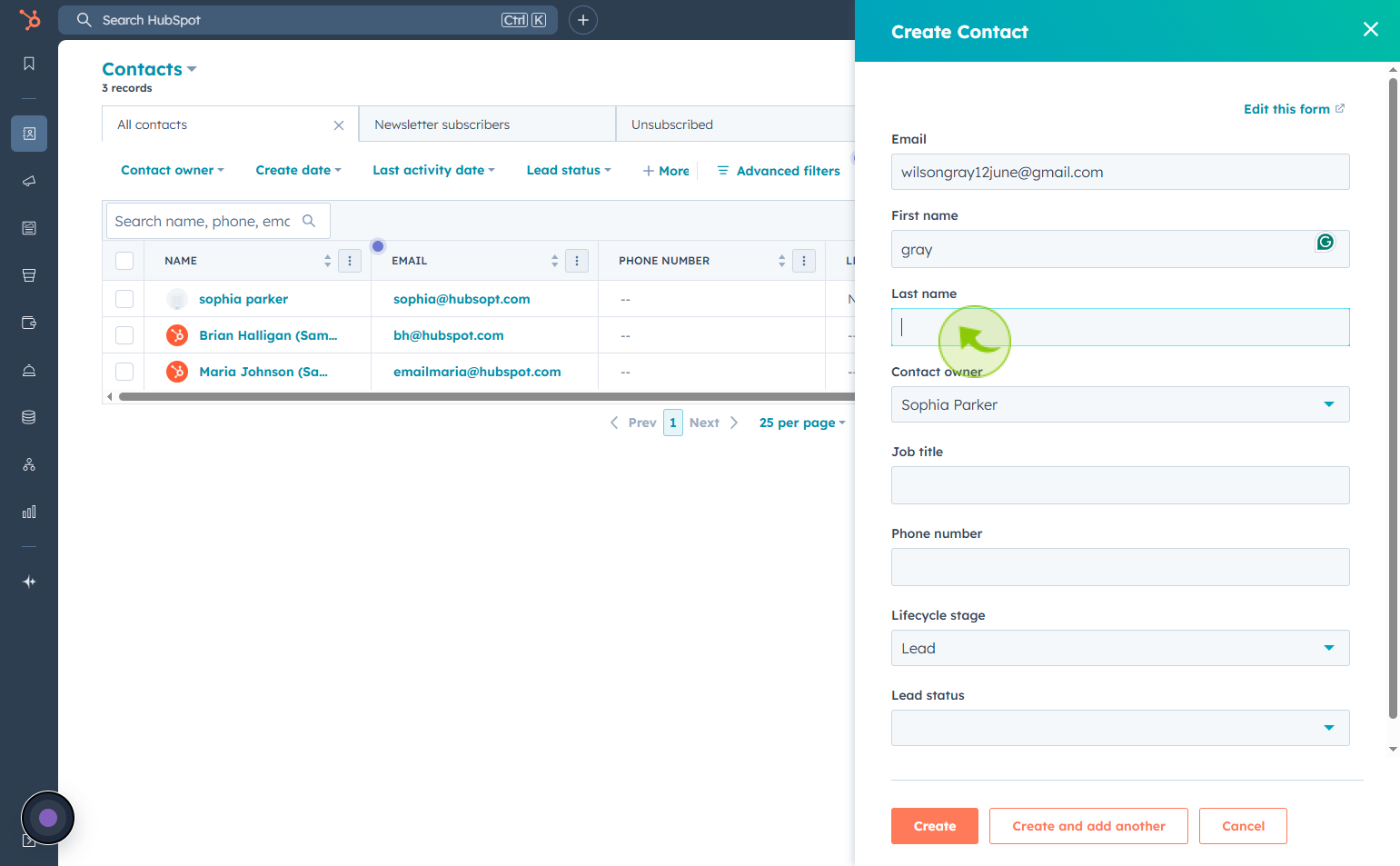Open the Edit this form link
The image size is (1400, 866).
pyautogui.click(x=1294, y=109)
